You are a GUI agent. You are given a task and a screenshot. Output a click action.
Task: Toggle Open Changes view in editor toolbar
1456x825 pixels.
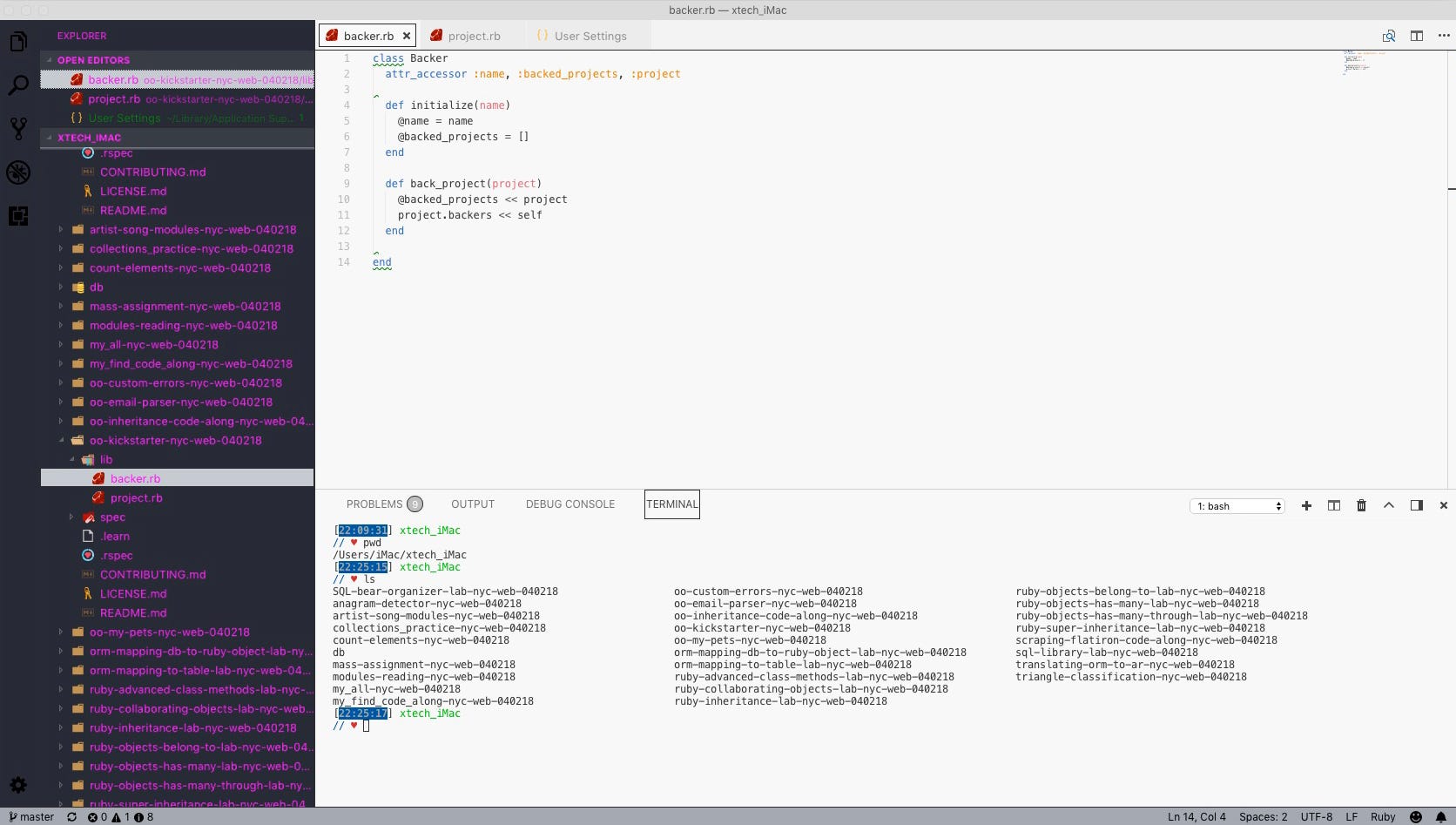click(x=1390, y=36)
